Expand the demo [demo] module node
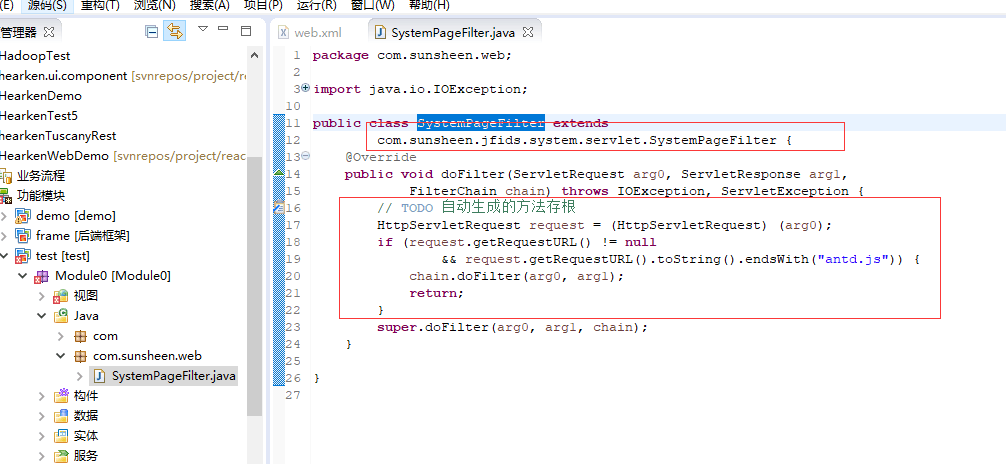 (6, 216)
